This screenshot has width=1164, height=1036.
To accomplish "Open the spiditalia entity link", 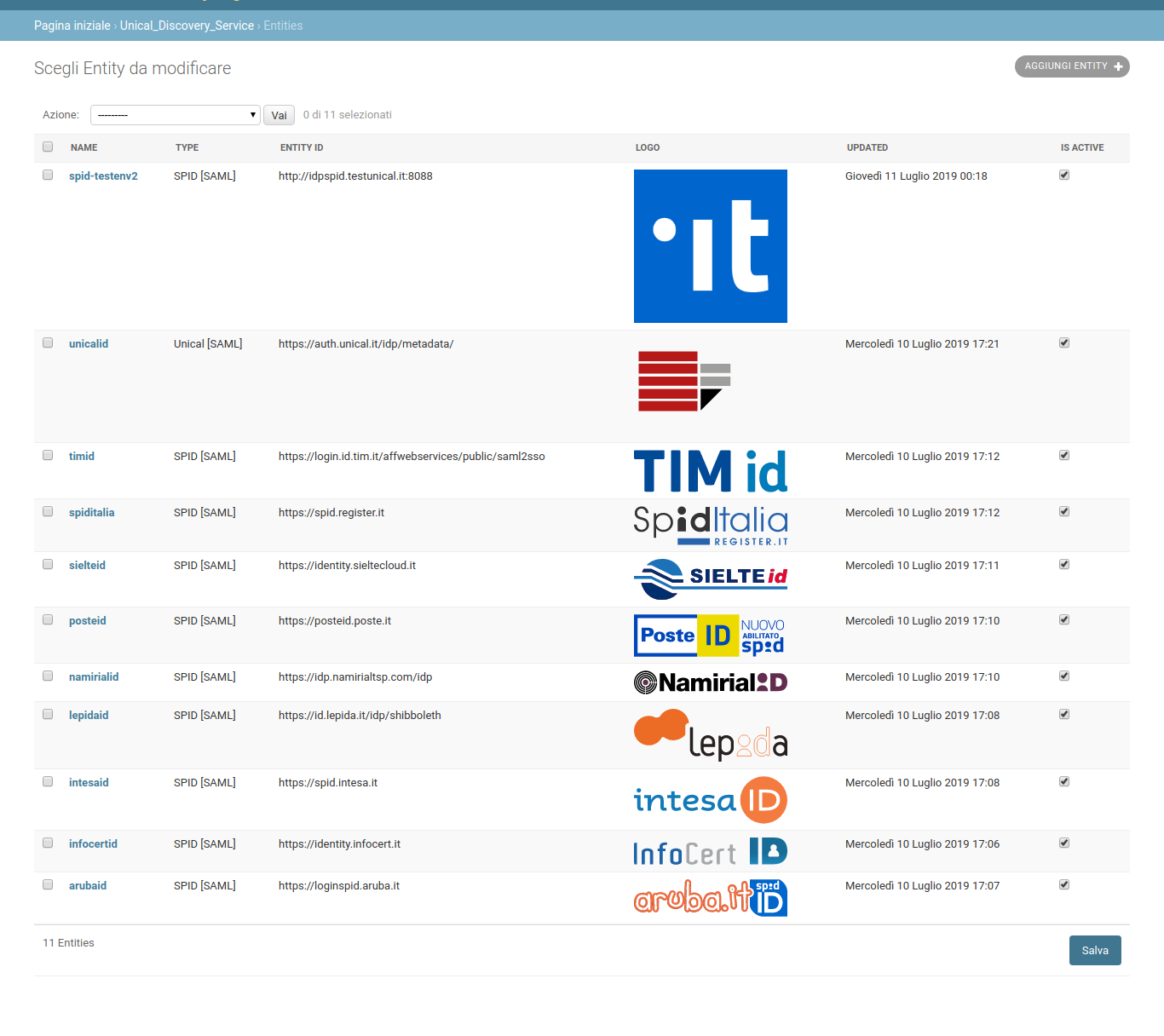I will pyautogui.click(x=91, y=513).
